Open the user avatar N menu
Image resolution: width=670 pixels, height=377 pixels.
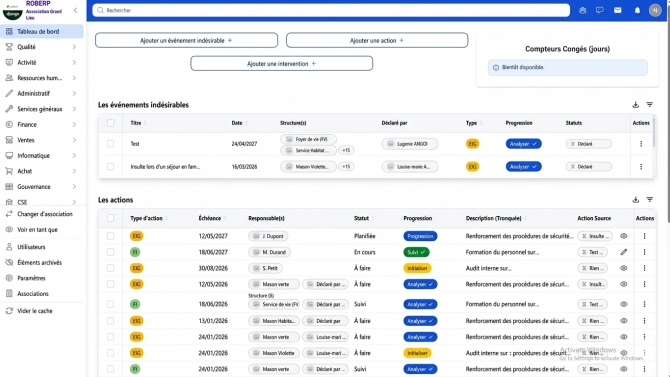point(655,10)
